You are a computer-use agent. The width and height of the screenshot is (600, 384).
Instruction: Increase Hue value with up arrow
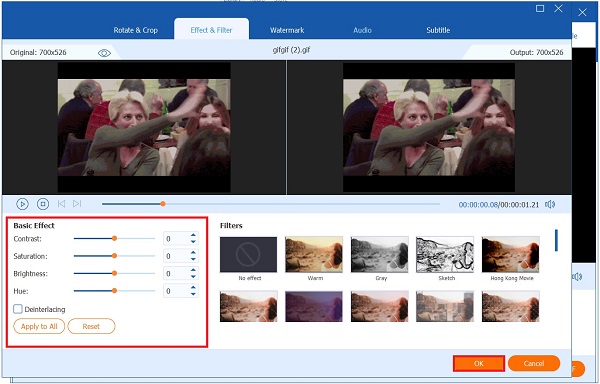(193, 288)
